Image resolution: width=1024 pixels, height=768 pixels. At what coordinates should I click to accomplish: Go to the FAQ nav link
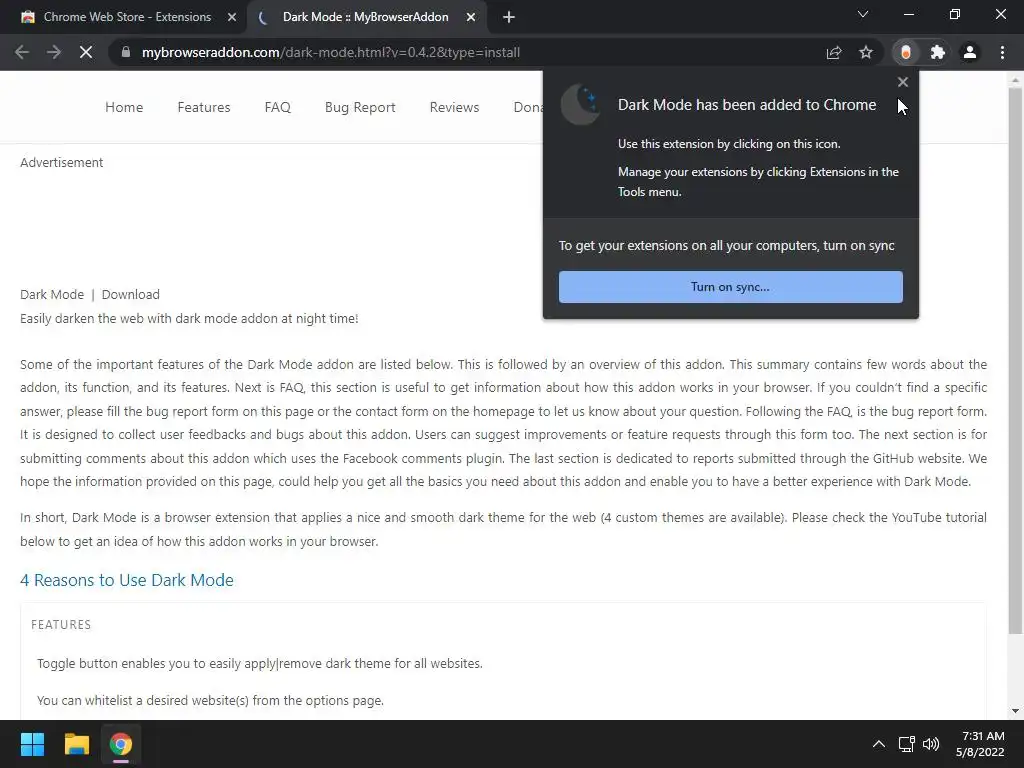pos(278,107)
